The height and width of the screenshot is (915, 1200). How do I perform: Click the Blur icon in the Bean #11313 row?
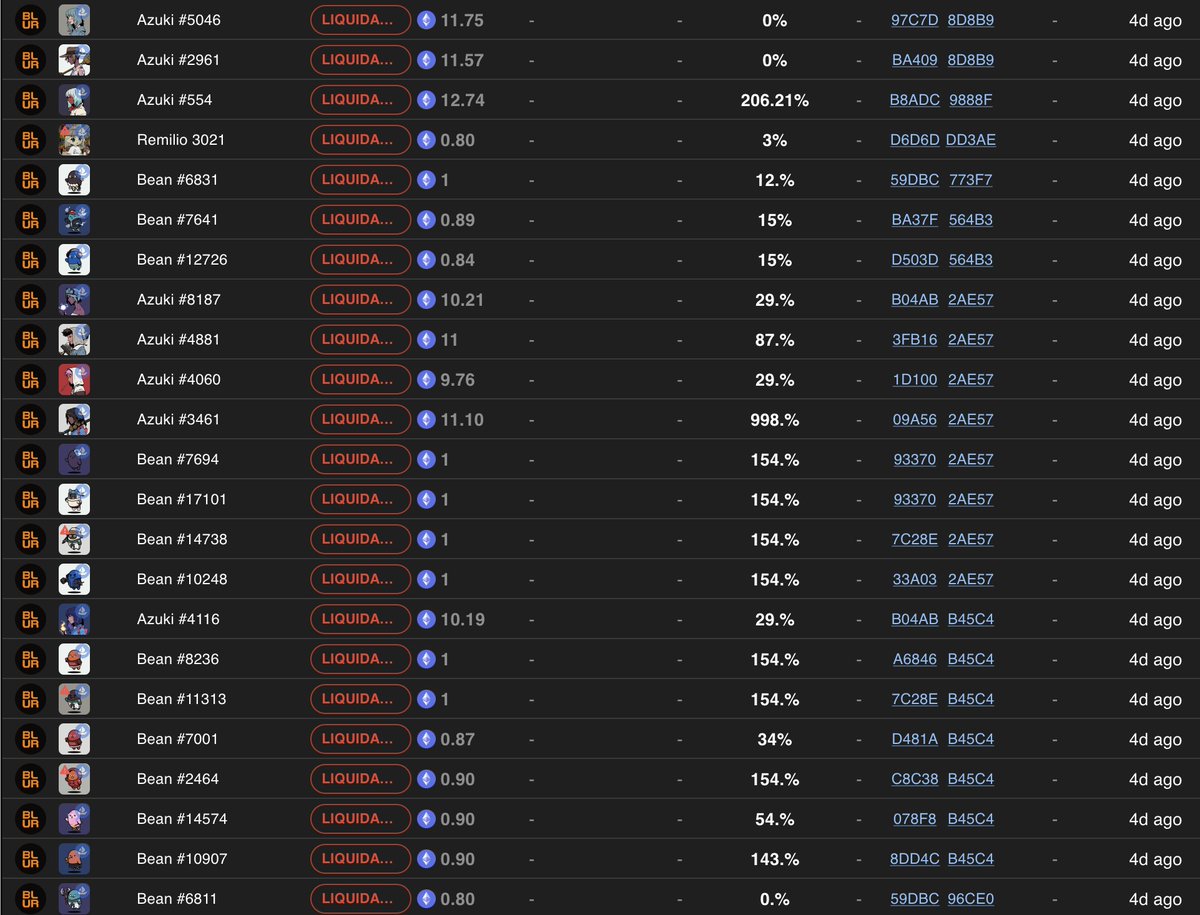[30, 700]
